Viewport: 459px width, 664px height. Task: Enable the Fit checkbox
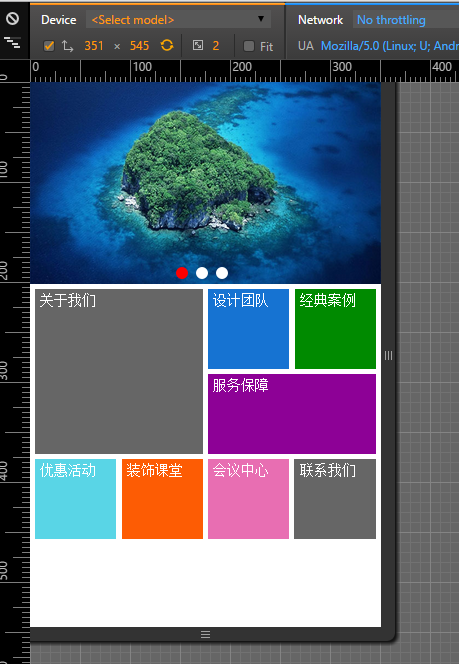coord(249,46)
